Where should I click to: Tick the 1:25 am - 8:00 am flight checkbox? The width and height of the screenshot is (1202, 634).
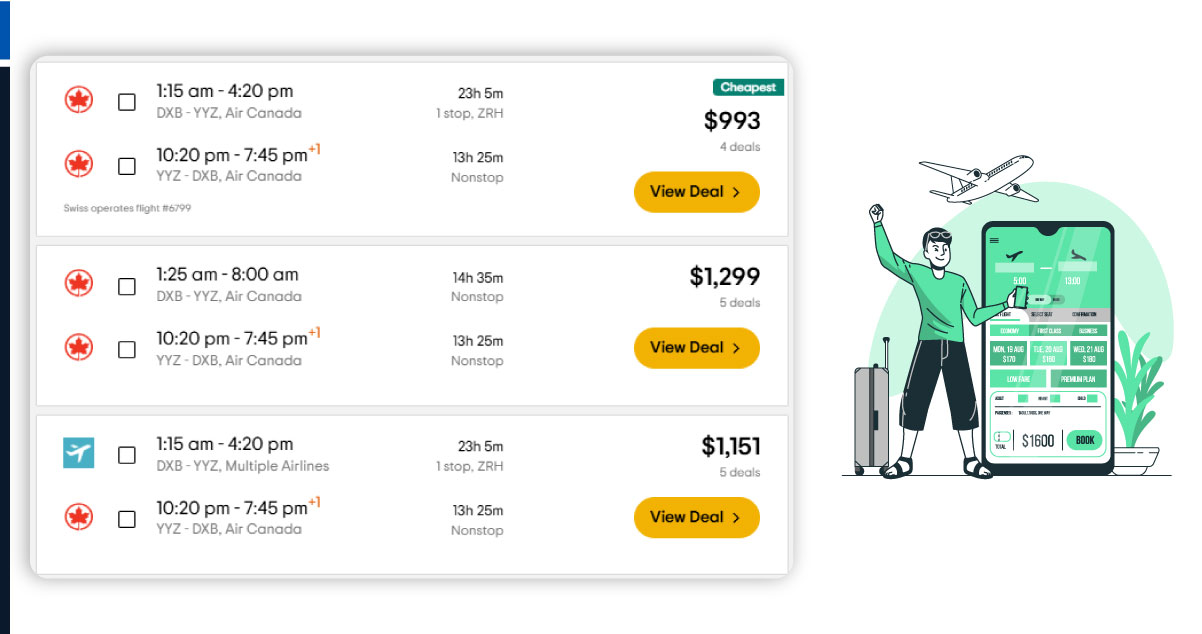127,286
